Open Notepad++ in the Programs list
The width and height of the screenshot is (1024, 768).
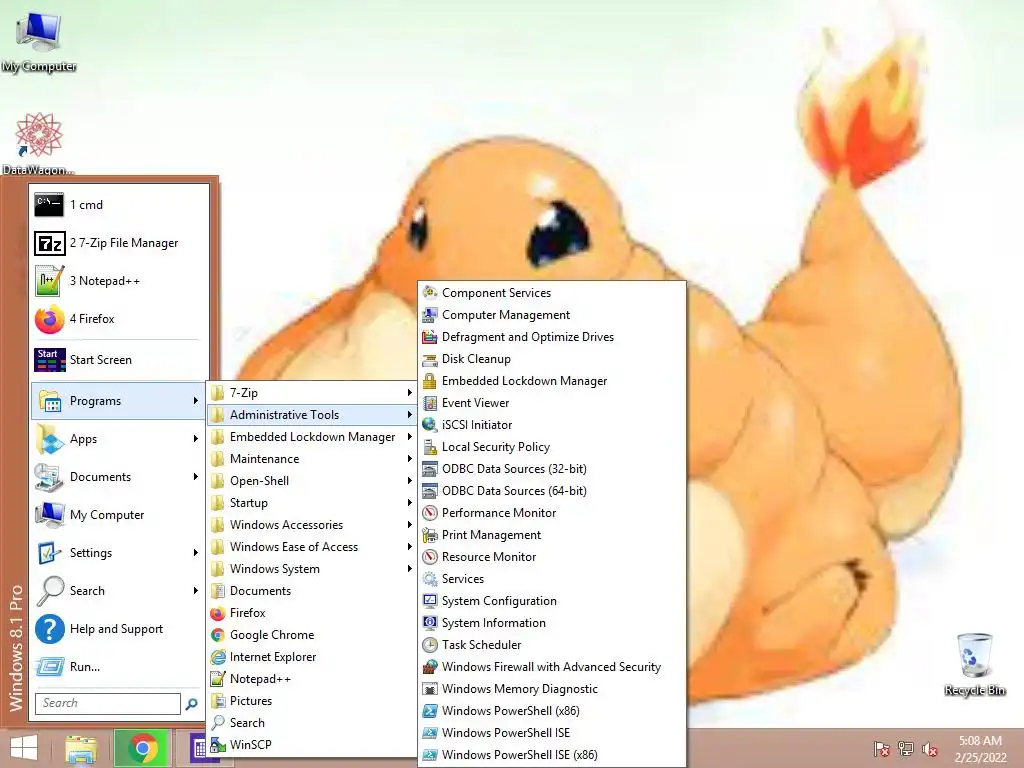(312, 679)
